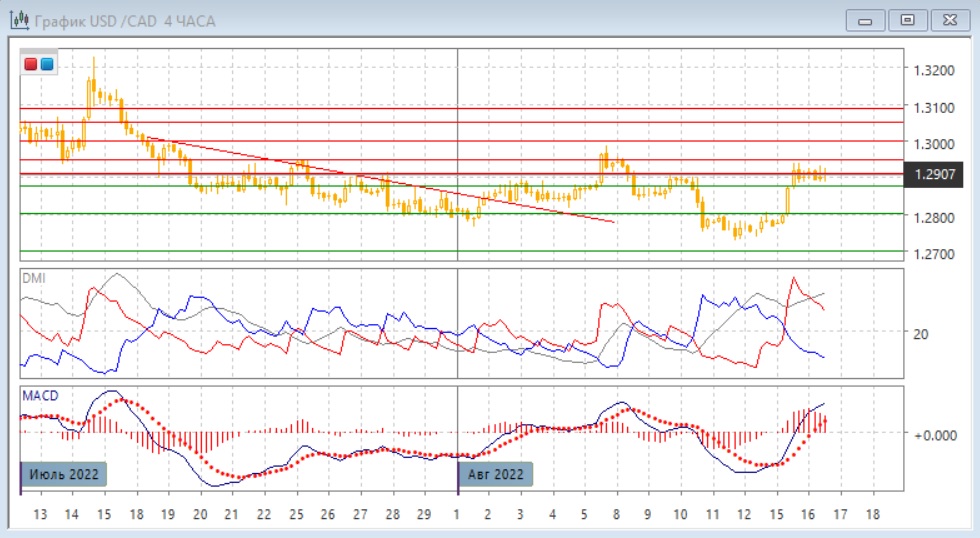Click the Июль 2022 month marker

[x=64, y=474]
